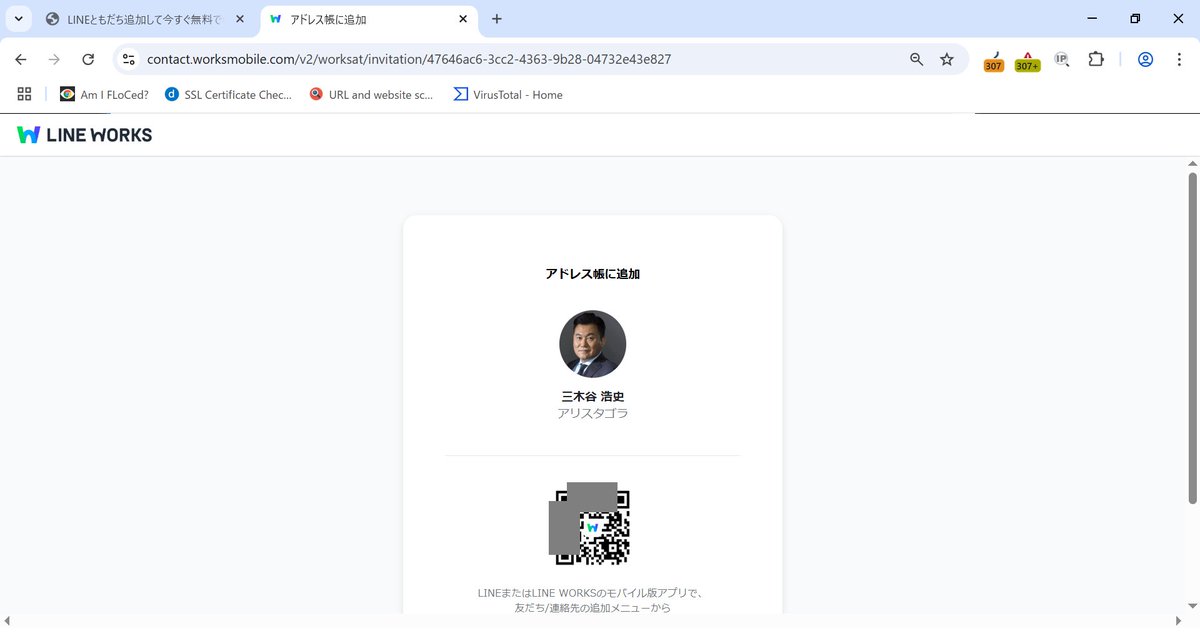Screen dimensions: 1200x638
Task: Go back to the previous page
Action: click(x=20, y=59)
